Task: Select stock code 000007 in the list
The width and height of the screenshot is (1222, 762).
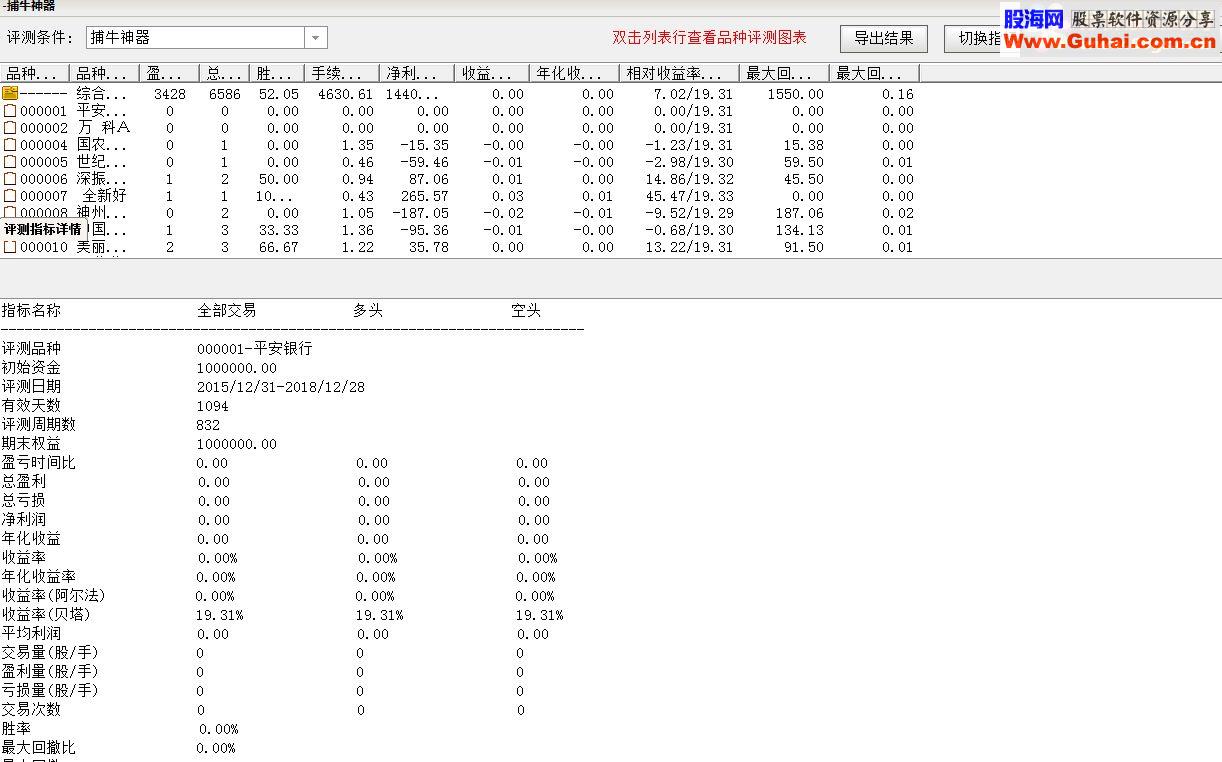Action: [x=43, y=196]
